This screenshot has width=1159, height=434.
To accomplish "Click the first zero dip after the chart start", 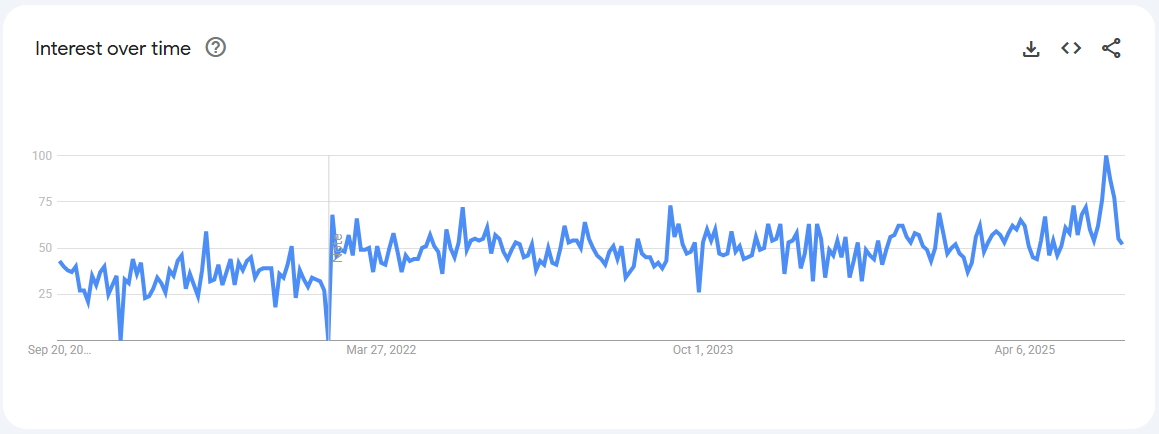I will [121, 339].
